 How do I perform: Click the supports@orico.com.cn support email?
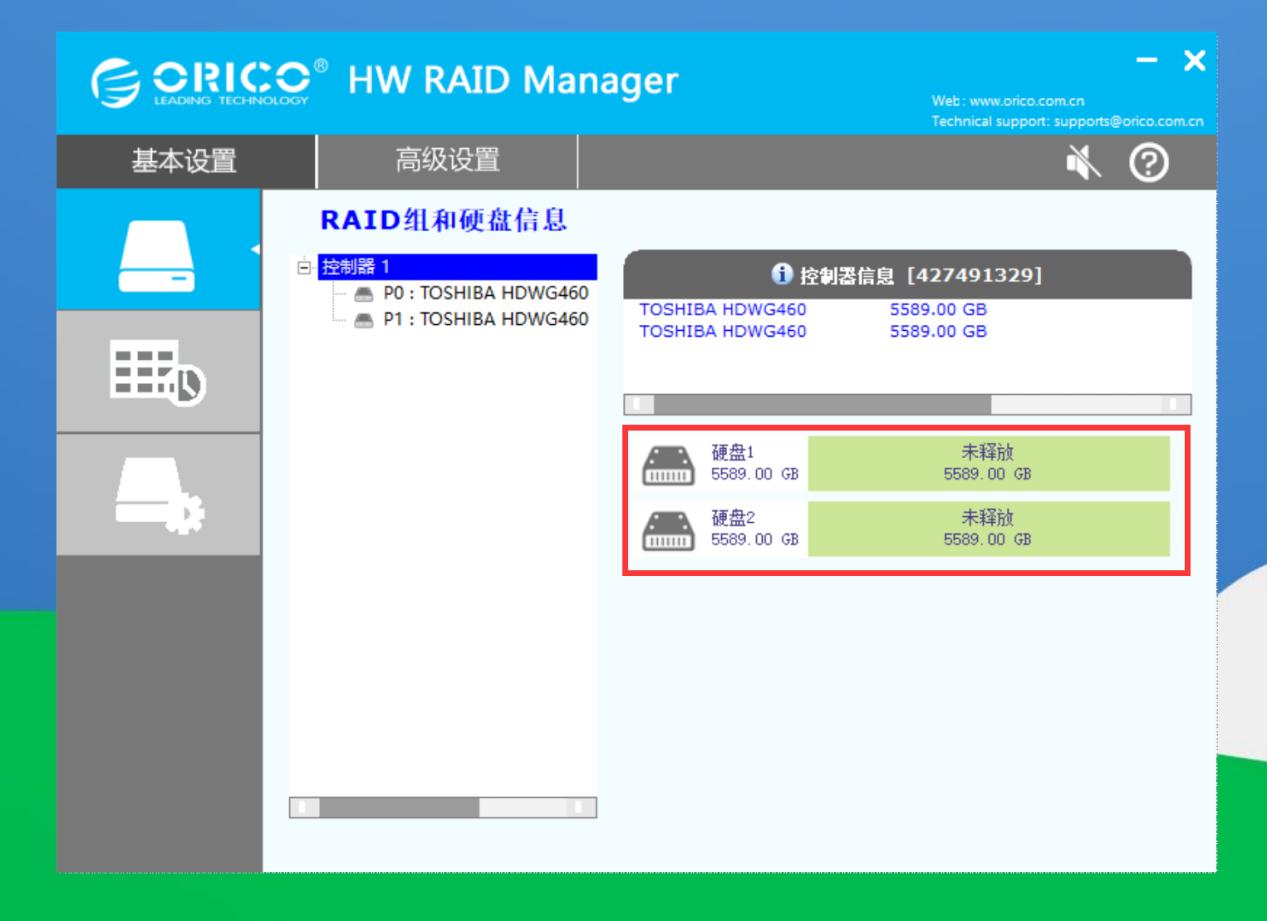pos(1130,122)
